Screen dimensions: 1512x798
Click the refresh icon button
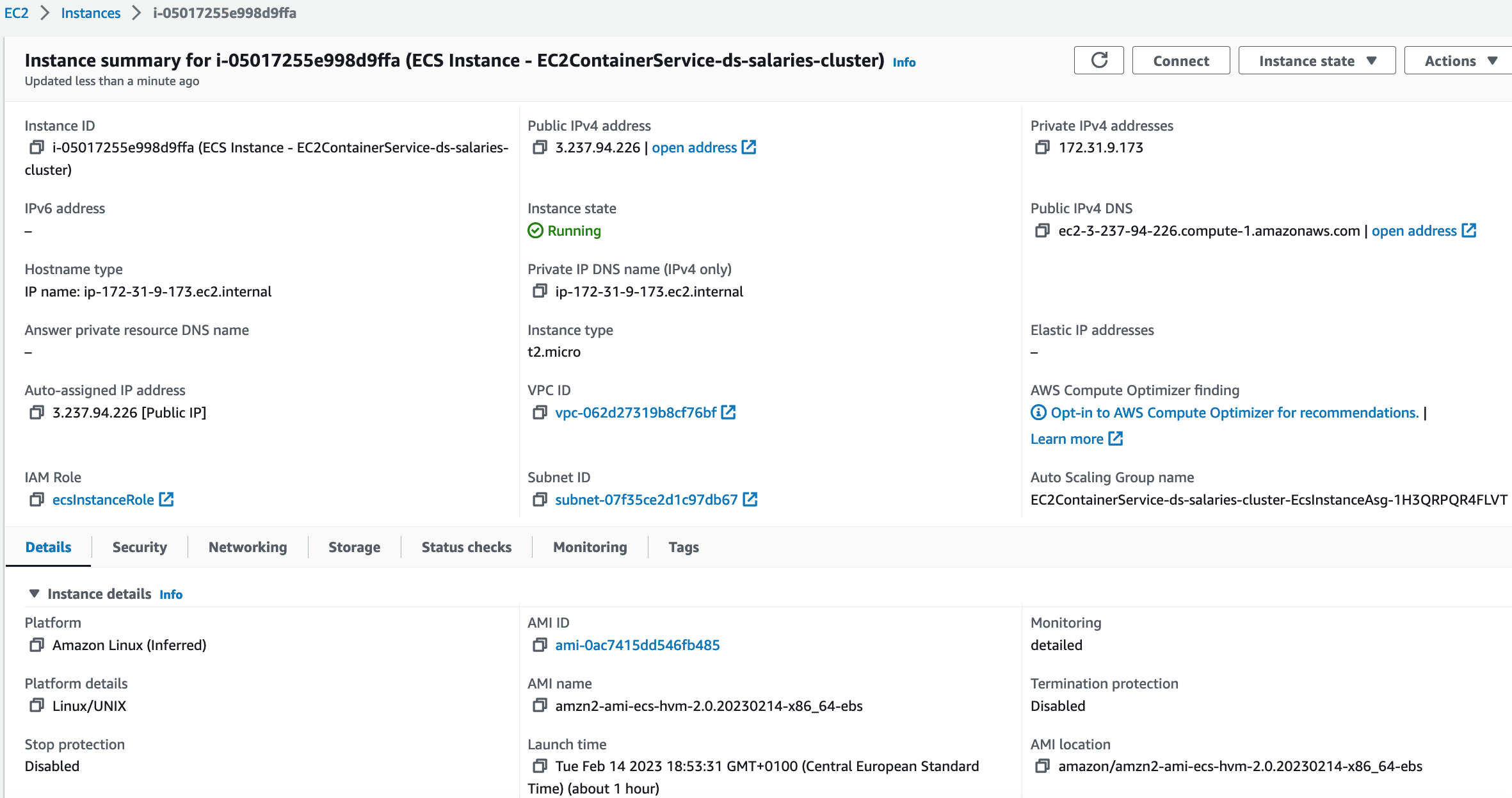[1098, 61]
